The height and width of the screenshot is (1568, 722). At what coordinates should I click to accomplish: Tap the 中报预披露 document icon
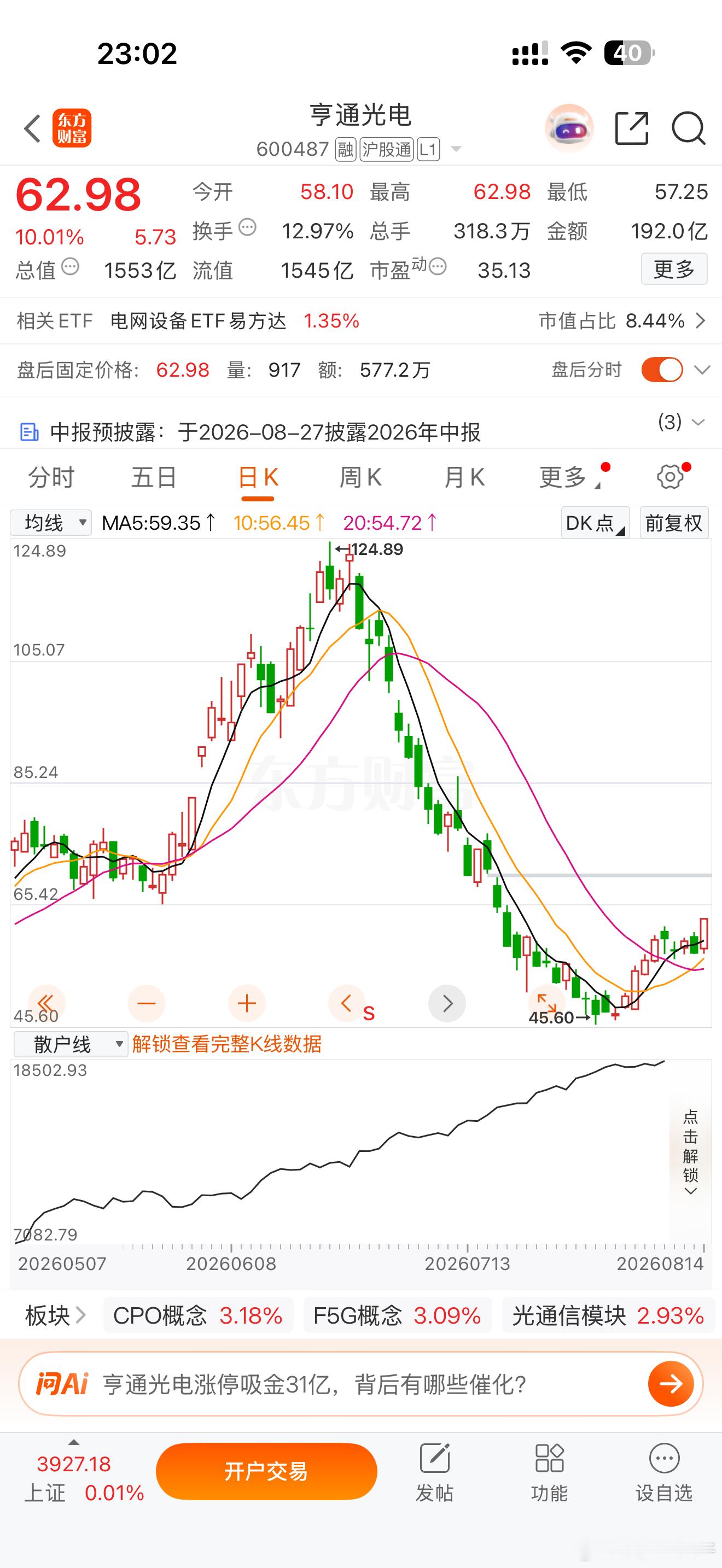point(29,432)
